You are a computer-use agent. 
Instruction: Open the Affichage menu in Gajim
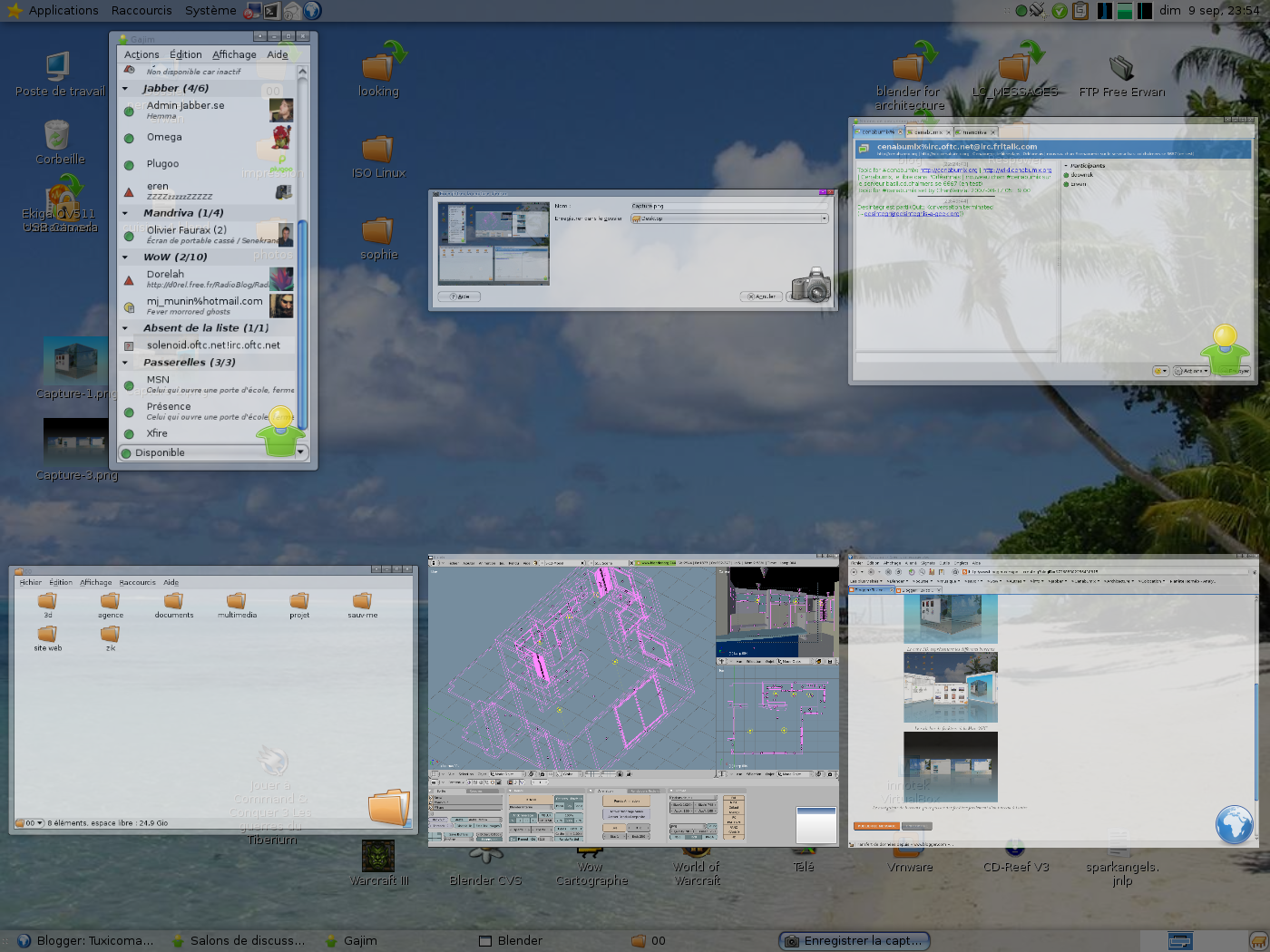(234, 54)
